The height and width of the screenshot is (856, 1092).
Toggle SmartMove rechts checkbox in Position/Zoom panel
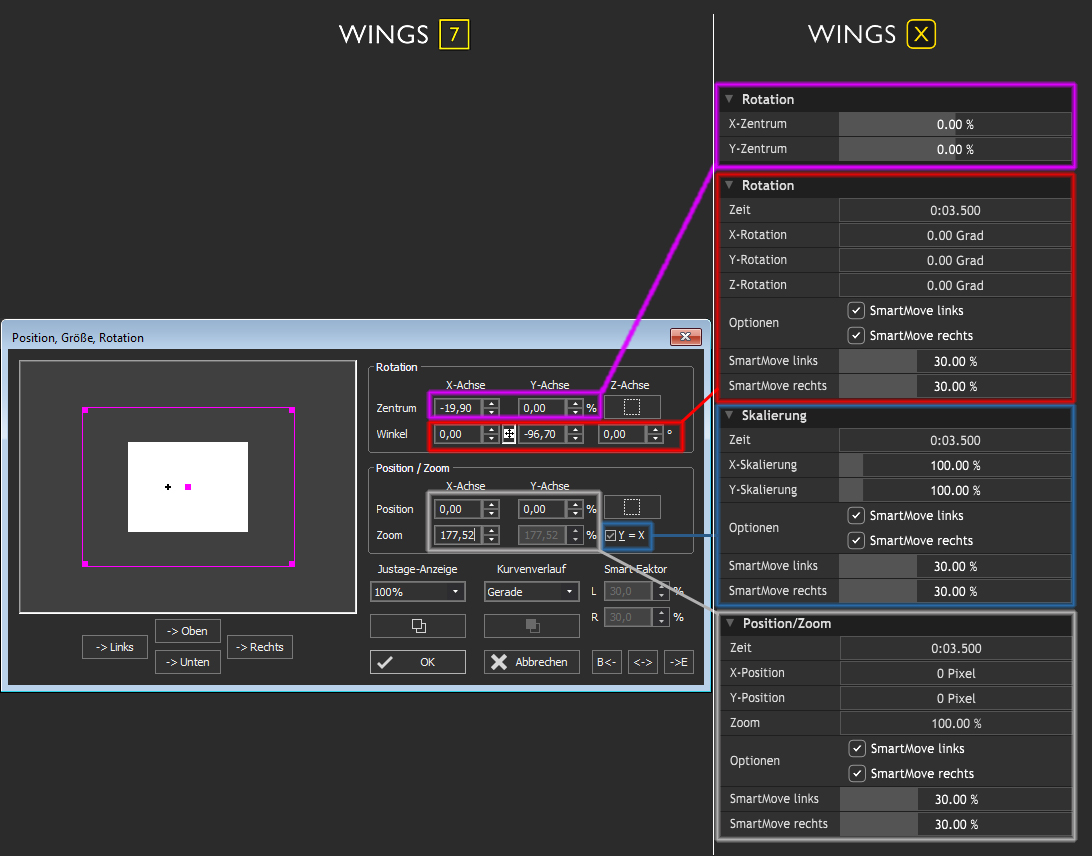(x=857, y=774)
